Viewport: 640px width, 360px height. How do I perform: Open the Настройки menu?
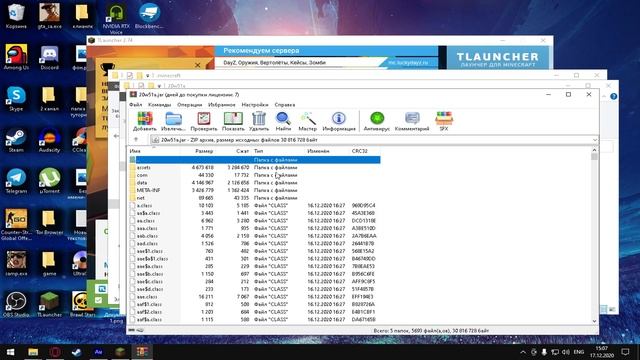pyautogui.click(x=255, y=105)
